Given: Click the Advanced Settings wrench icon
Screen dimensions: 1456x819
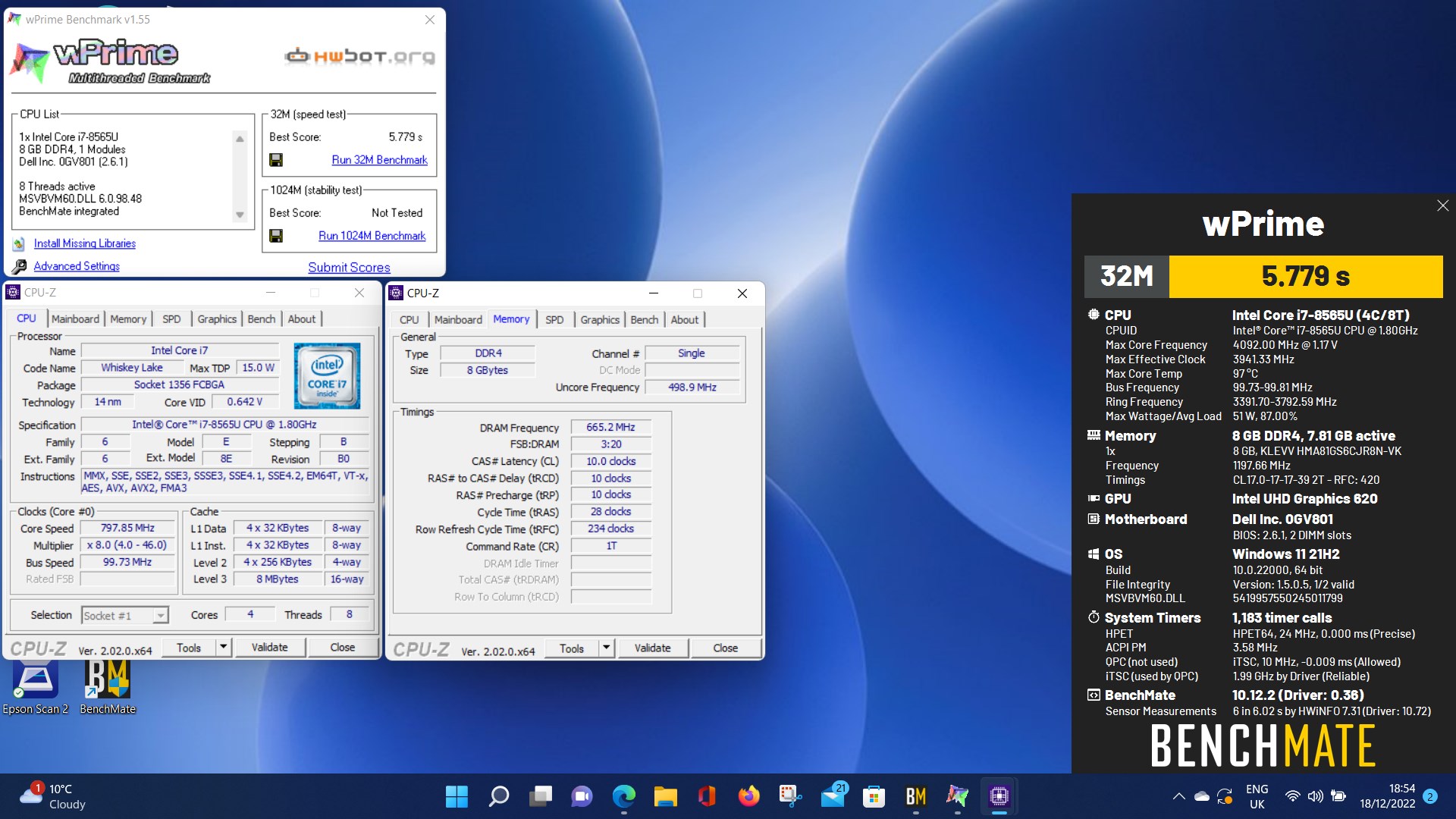Looking at the screenshot, I should click(19, 266).
